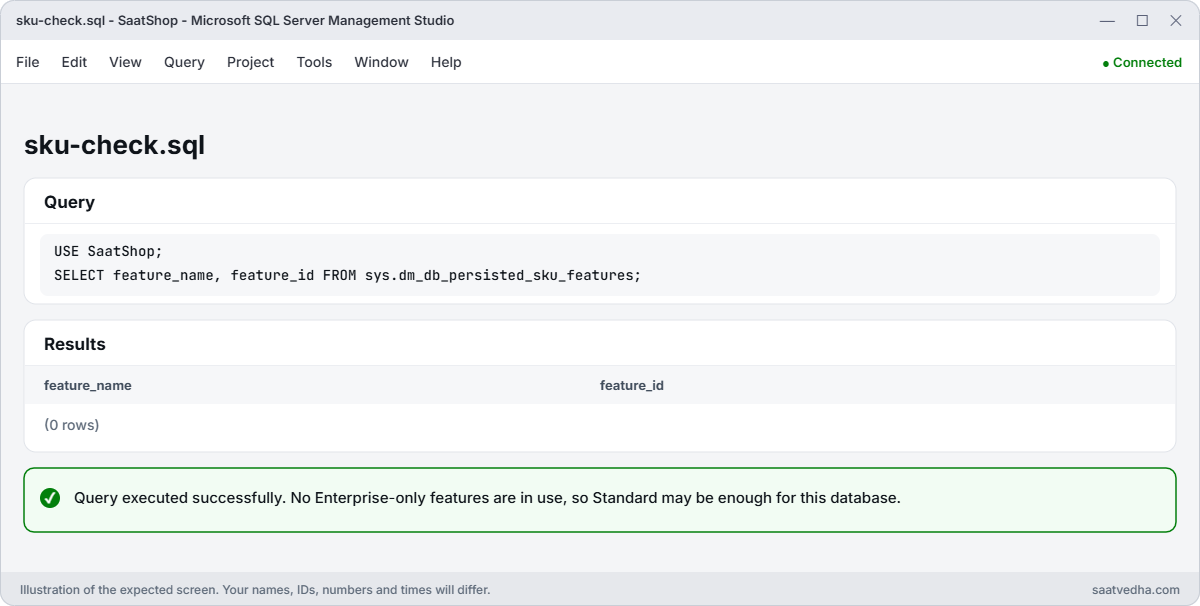Click the window title bar text
The width and height of the screenshot is (1200, 606).
pyautogui.click(x=235, y=20)
